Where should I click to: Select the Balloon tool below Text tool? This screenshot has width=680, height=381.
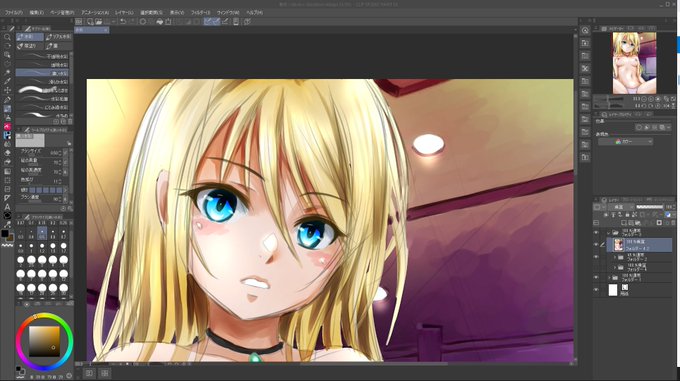click(7, 215)
